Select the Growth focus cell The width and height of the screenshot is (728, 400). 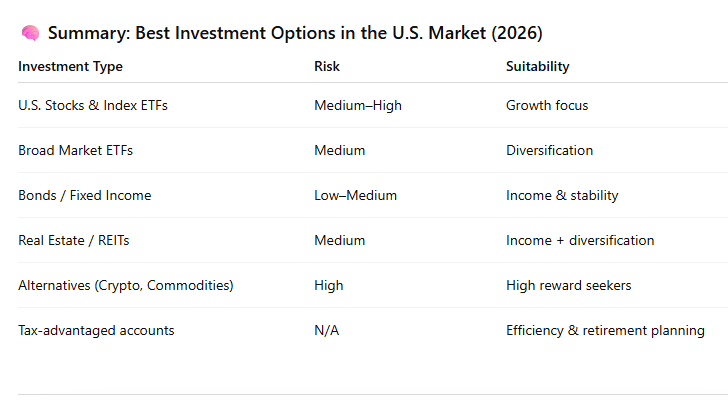pyautogui.click(x=548, y=105)
